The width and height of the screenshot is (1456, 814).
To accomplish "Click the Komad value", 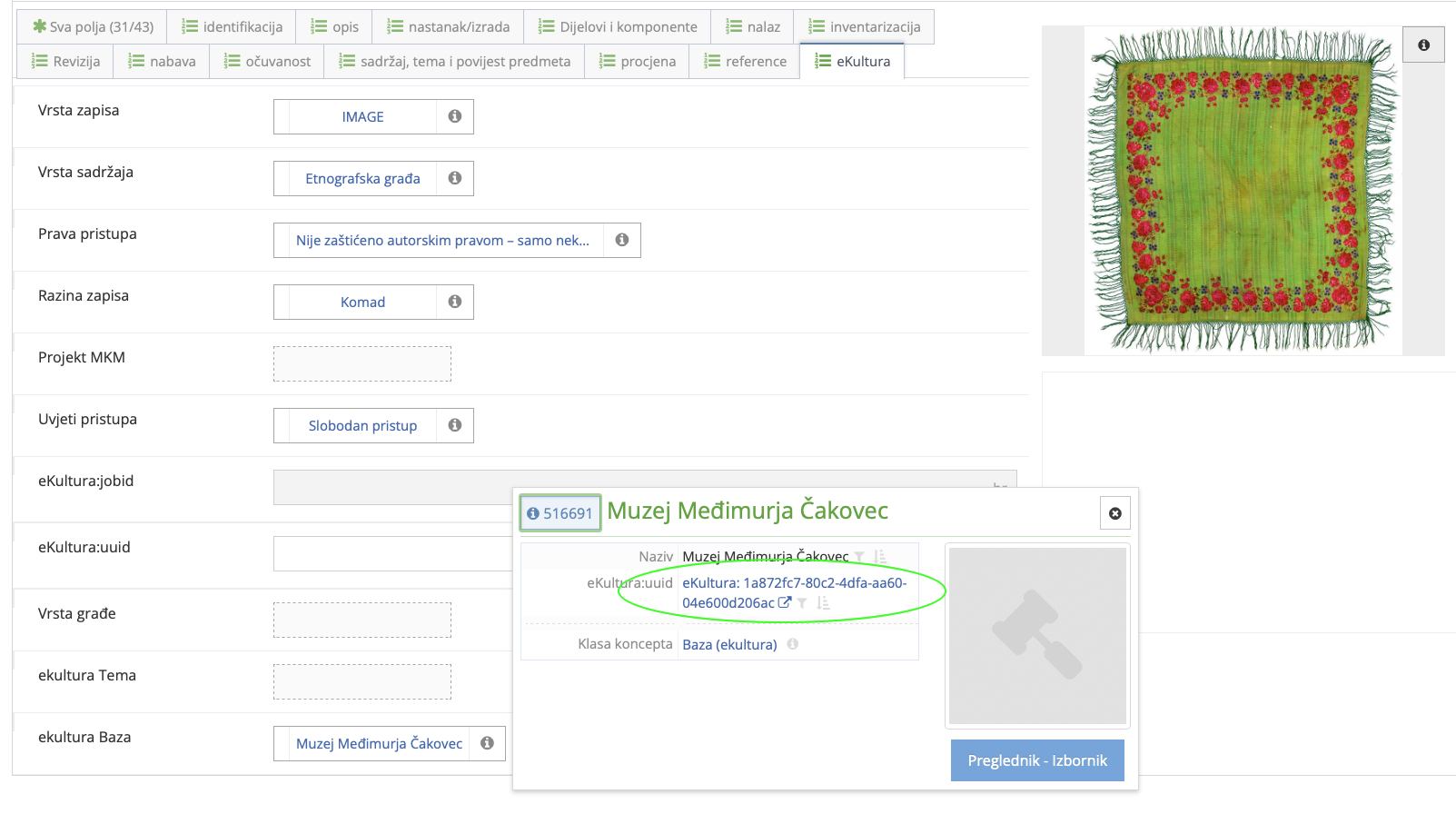I will [x=362, y=302].
